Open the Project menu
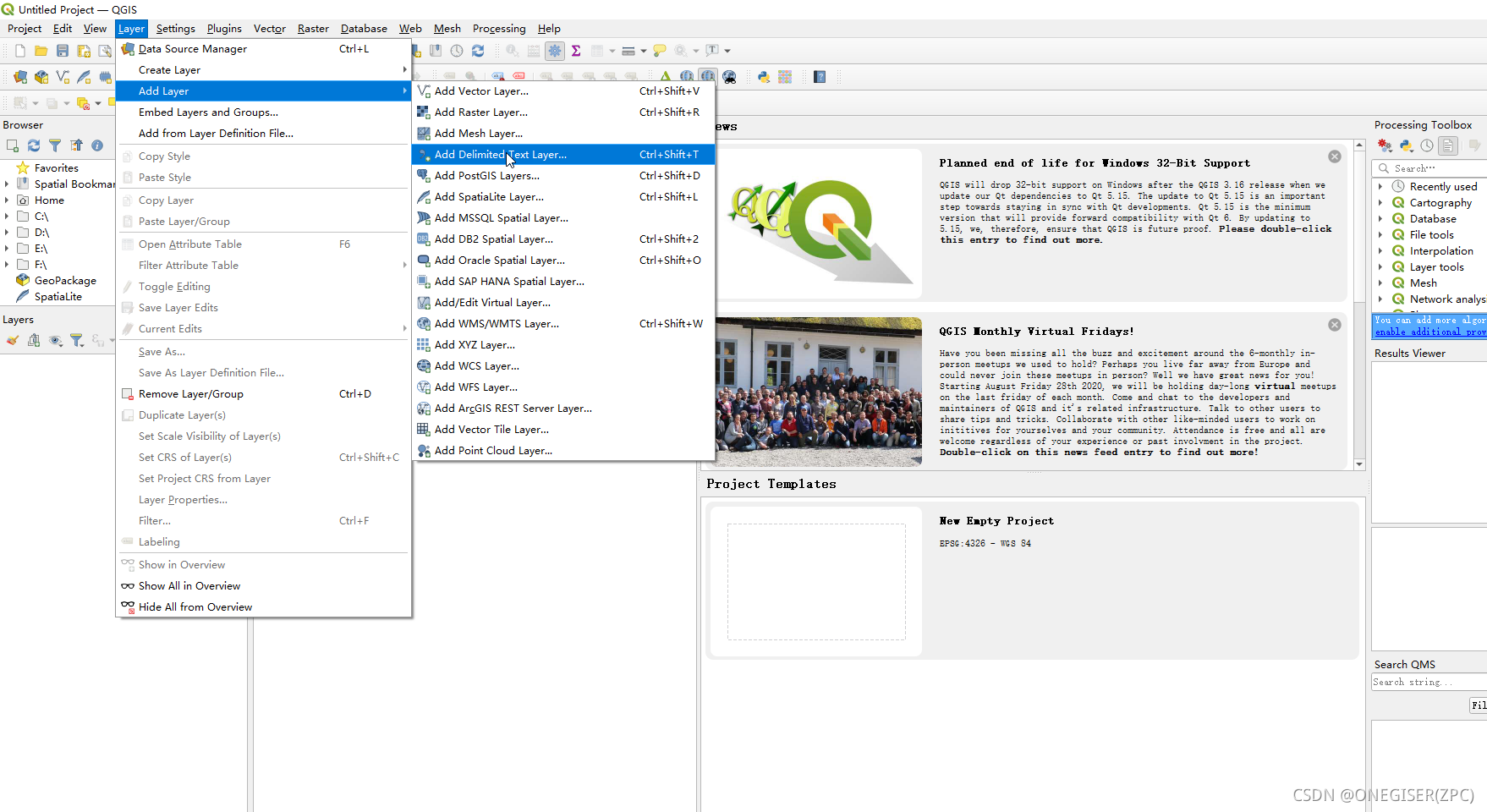 [25, 29]
